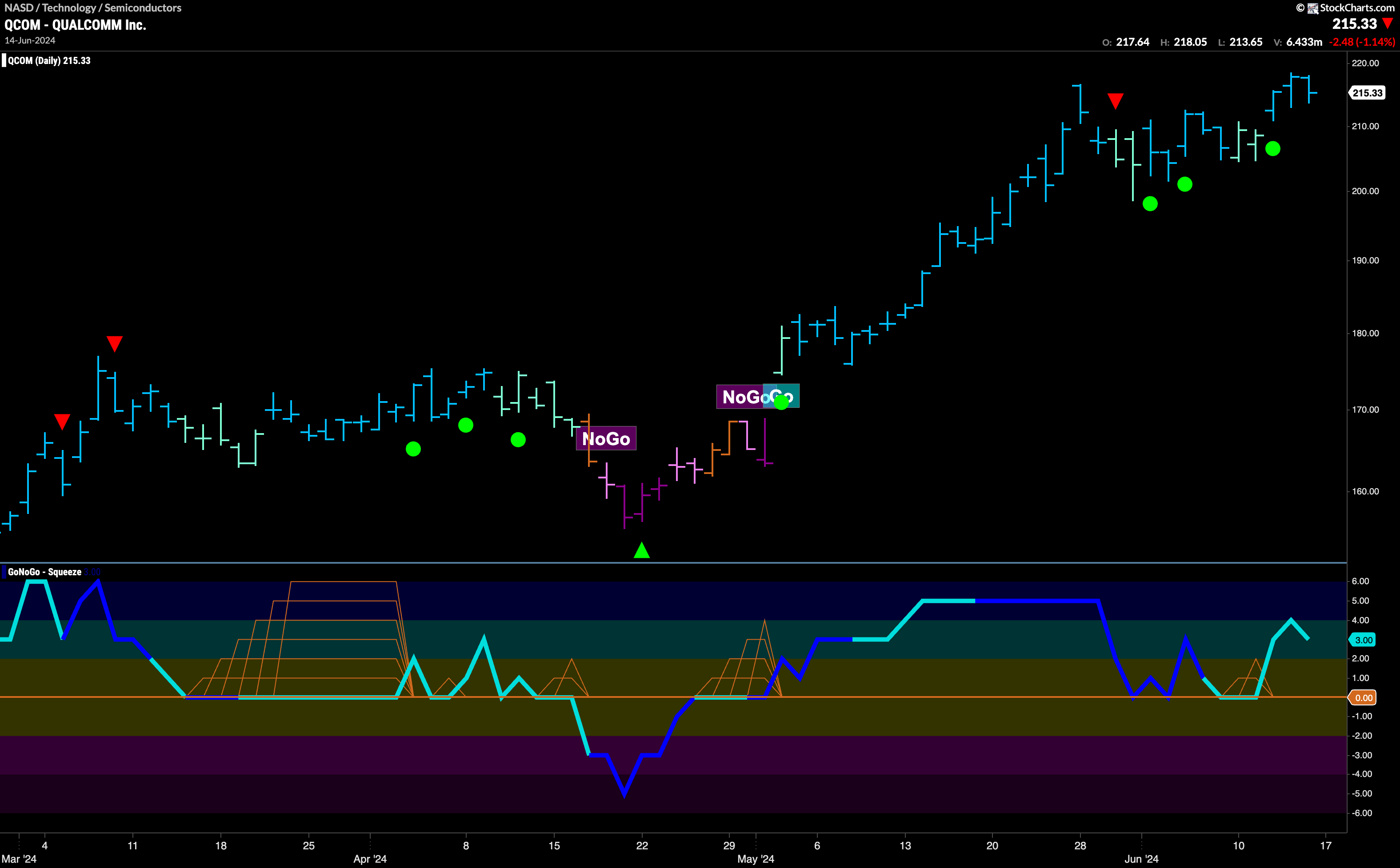The width and height of the screenshot is (1400, 868).
Task: Click the 6.00 squeeze axis label
Action: coord(1360,581)
